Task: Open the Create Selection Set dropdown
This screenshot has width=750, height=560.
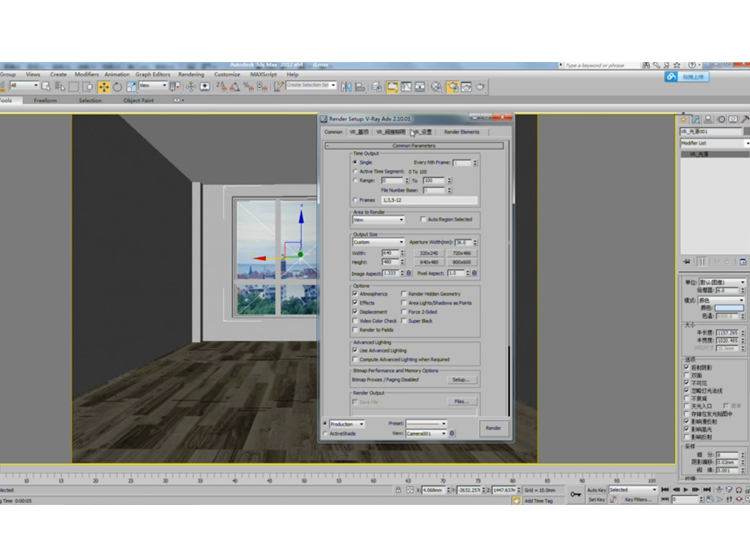Action: coord(311,85)
